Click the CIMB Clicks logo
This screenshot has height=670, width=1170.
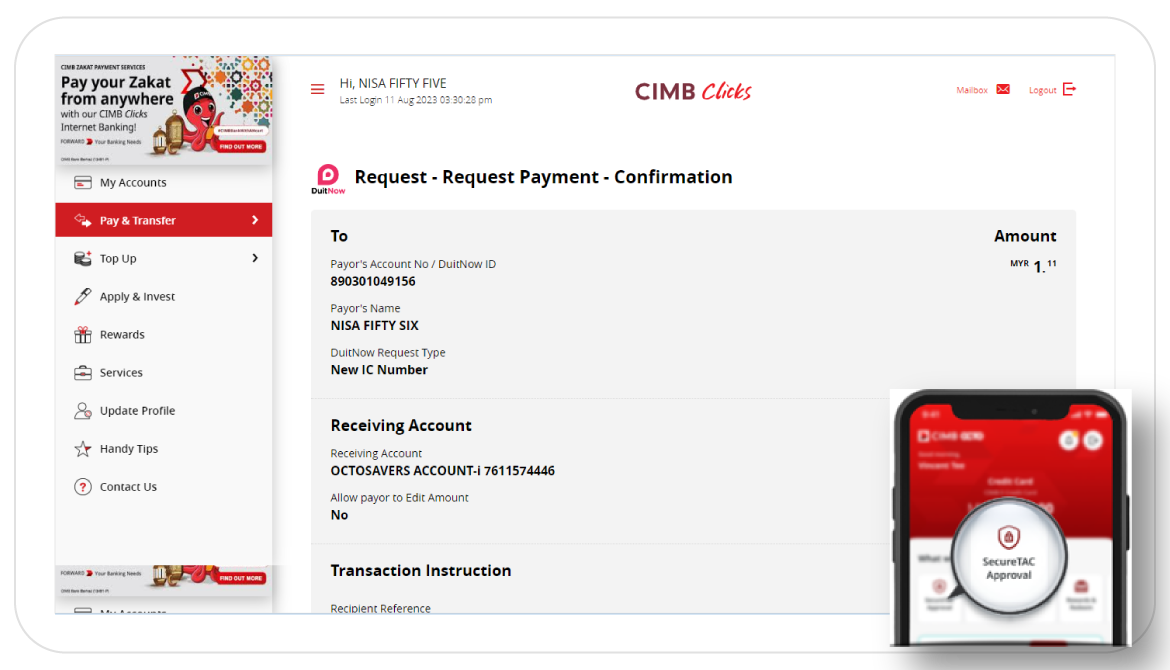pyautogui.click(x=693, y=91)
